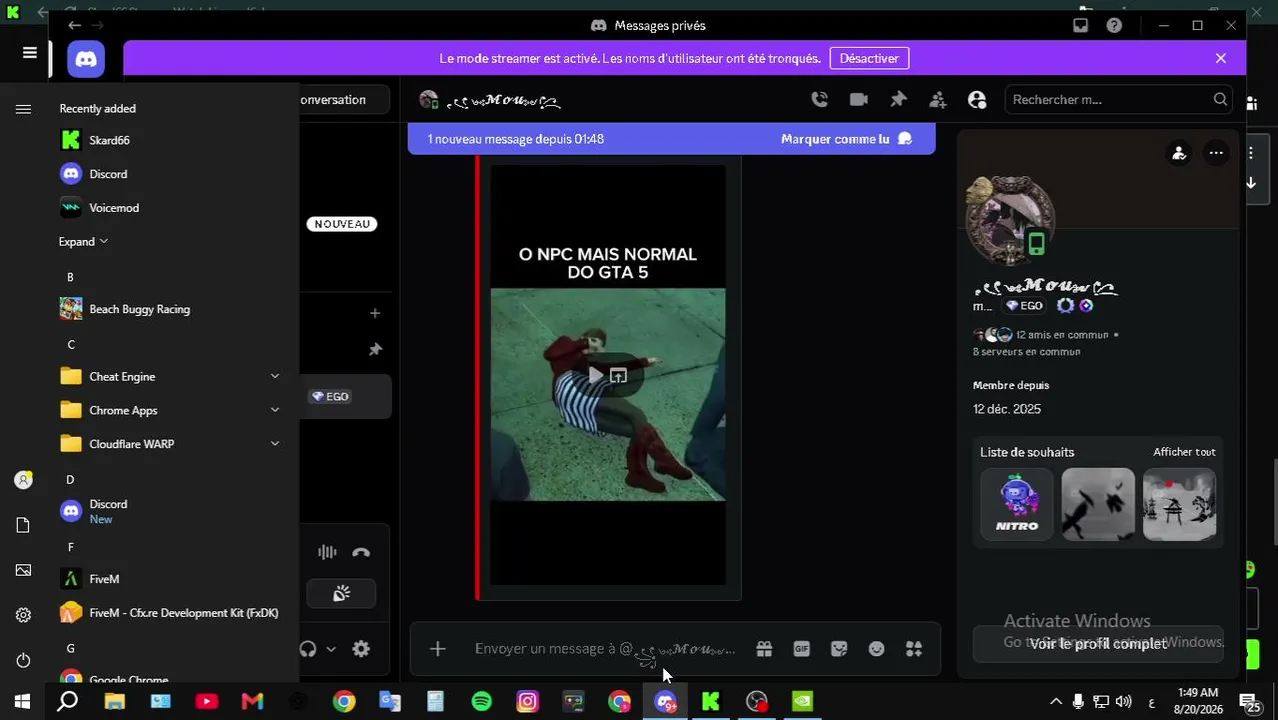Open Settings gear in Start menu rail
1278x720 pixels.
(23, 615)
